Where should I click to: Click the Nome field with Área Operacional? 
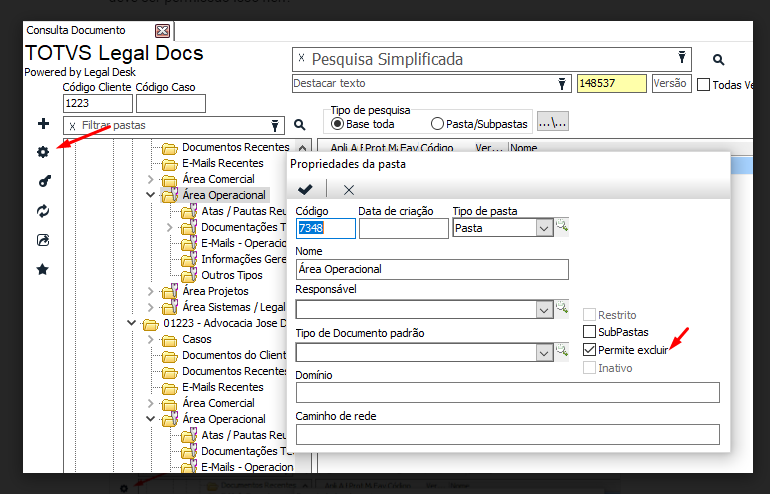coord(432,270)
